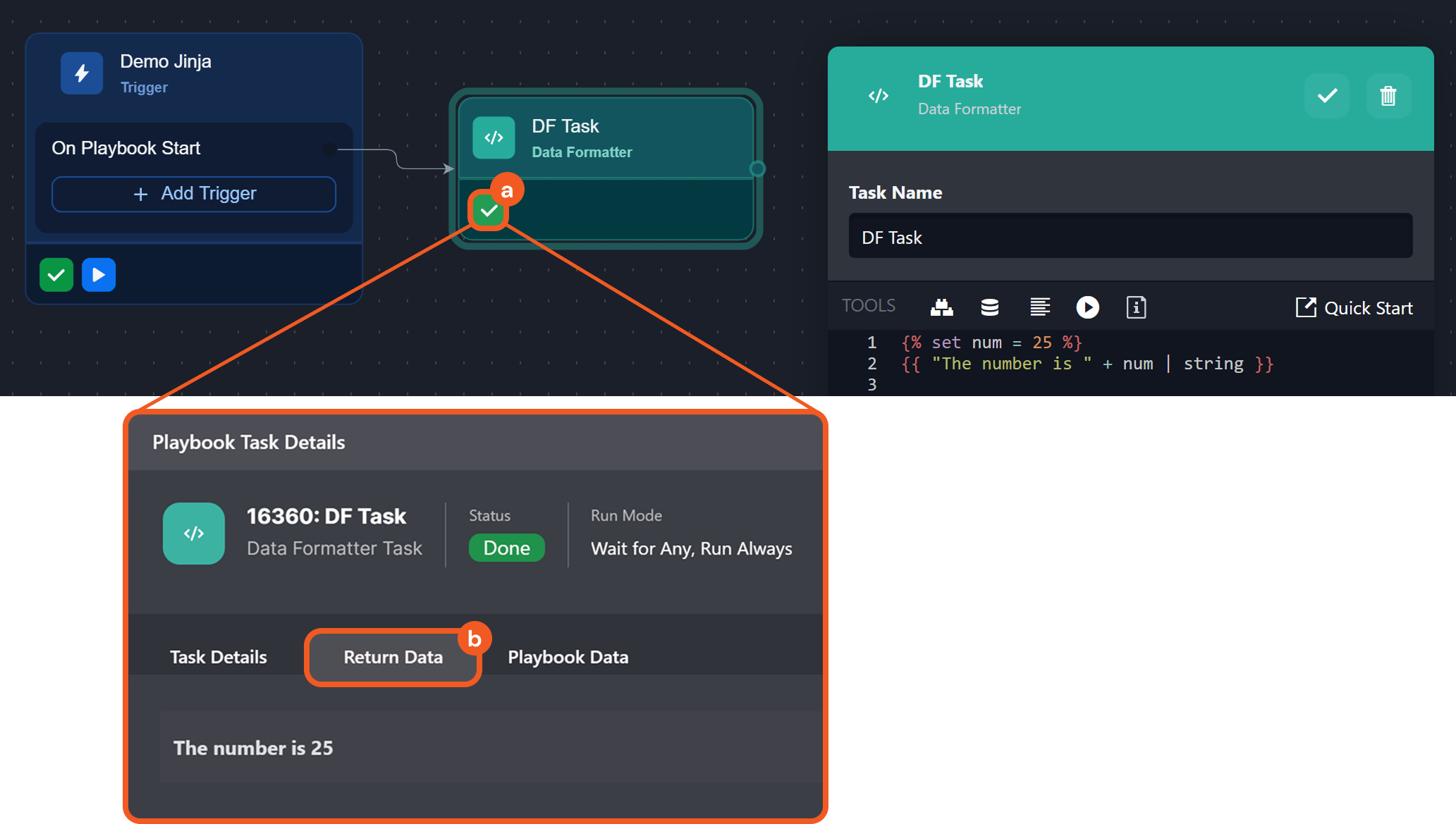
Task: Click the blocks tool icon in TOOLS bar
Action: click(941, 307)
